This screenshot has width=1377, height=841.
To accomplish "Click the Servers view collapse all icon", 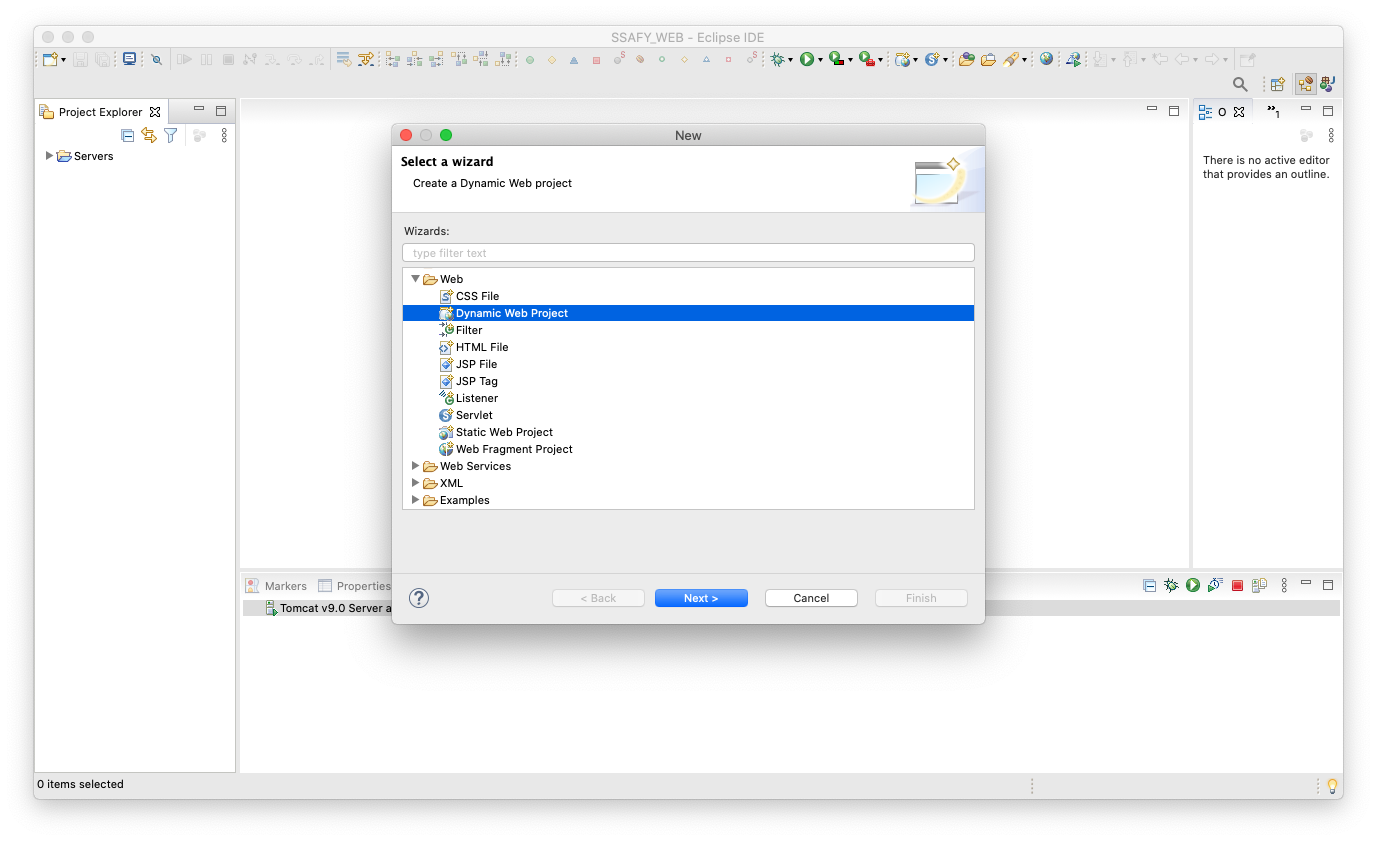I will [1149, 585].
